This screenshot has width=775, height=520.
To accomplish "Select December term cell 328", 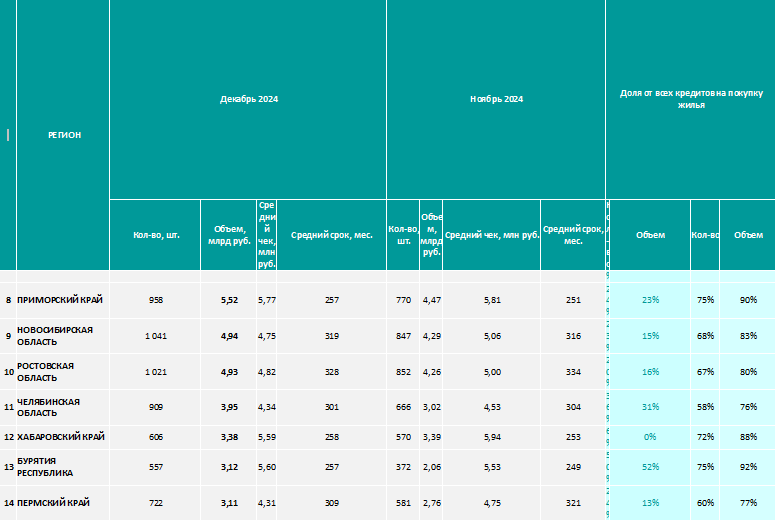I will 331,372.
